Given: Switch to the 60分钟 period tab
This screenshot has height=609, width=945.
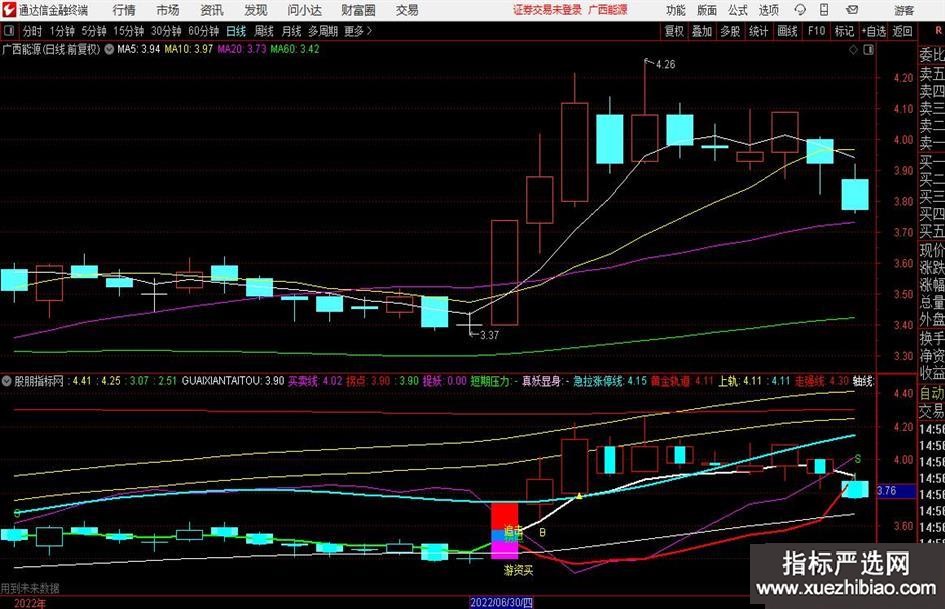Looking at the screenshot, I should (203, 31).
